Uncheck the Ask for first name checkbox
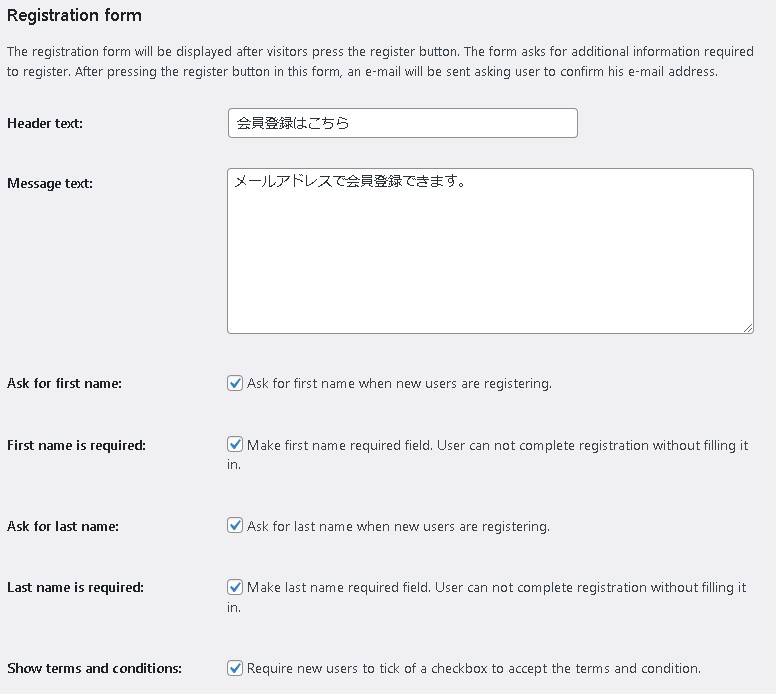776x694 pixels. [235, 383]
